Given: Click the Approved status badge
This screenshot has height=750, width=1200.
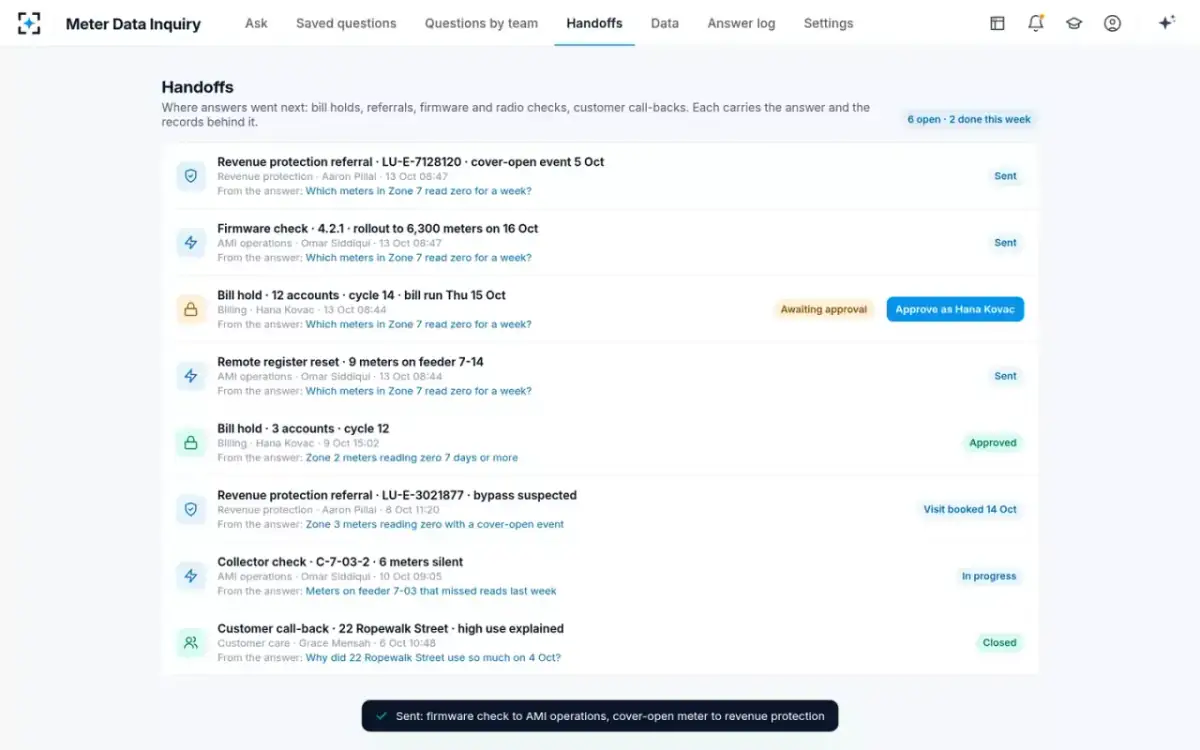Looking at the screenshot, I should coord(992,443).
